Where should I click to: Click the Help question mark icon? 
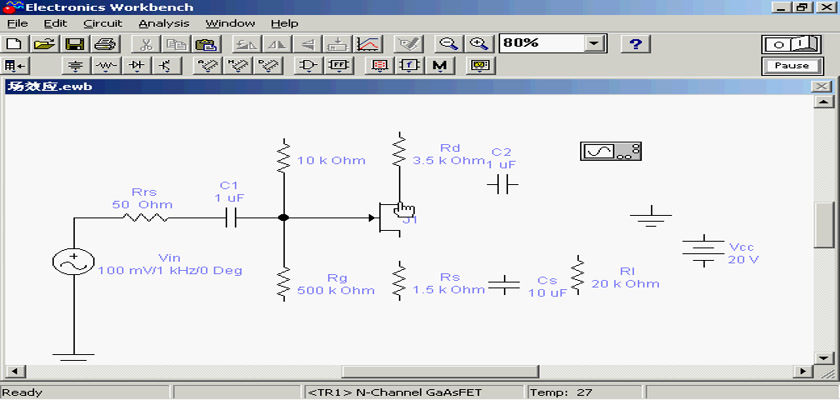636,44
